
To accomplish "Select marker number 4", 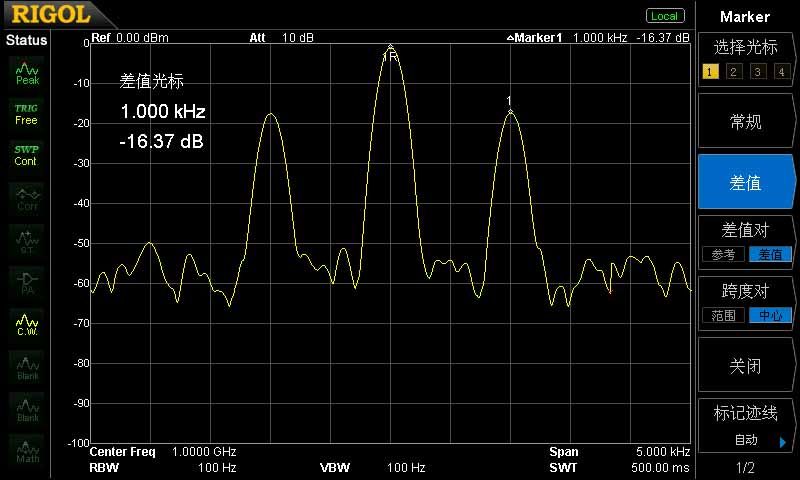I will point(782,71).
